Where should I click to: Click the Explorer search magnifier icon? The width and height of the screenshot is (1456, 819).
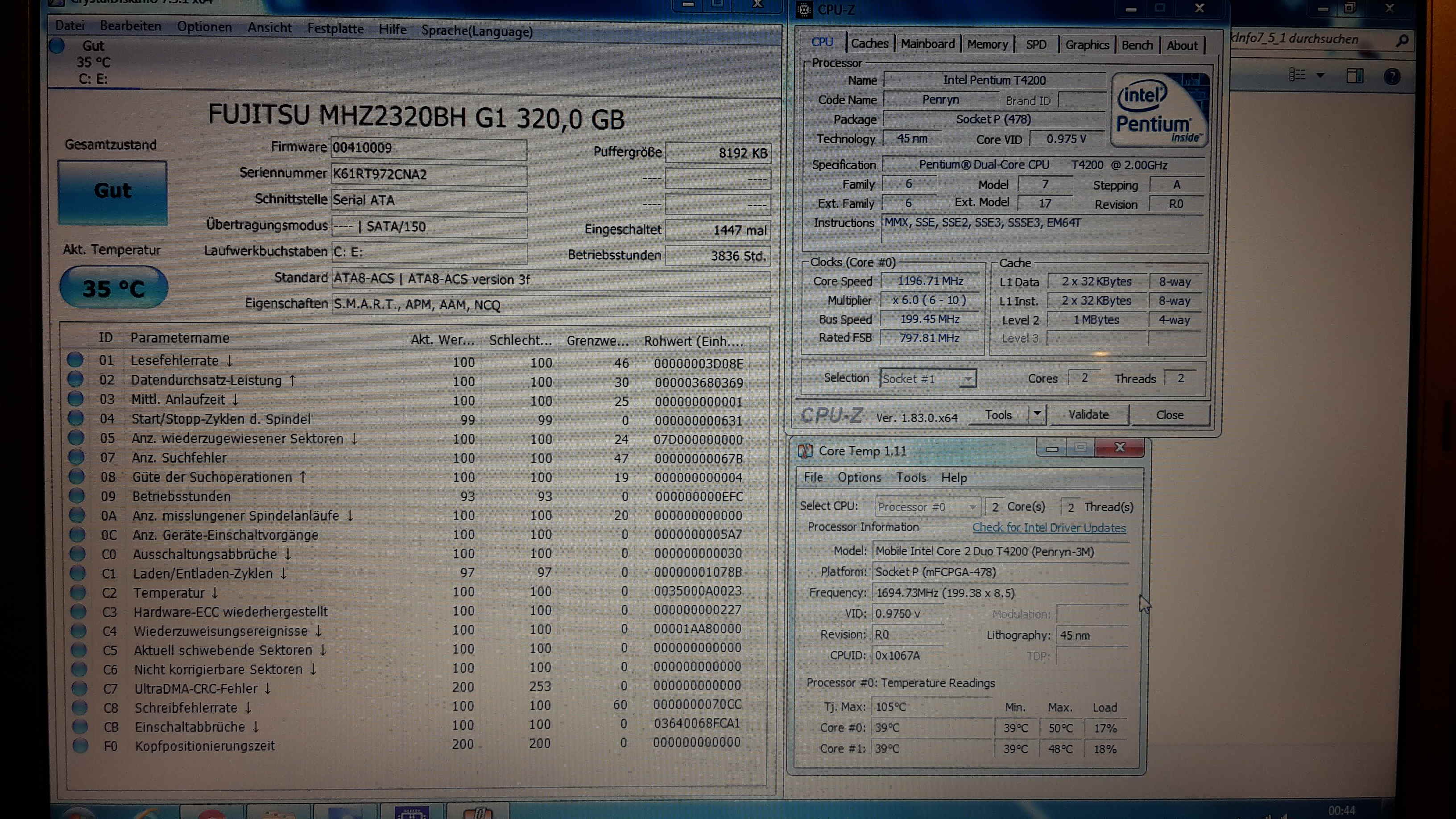[1402, 41]
